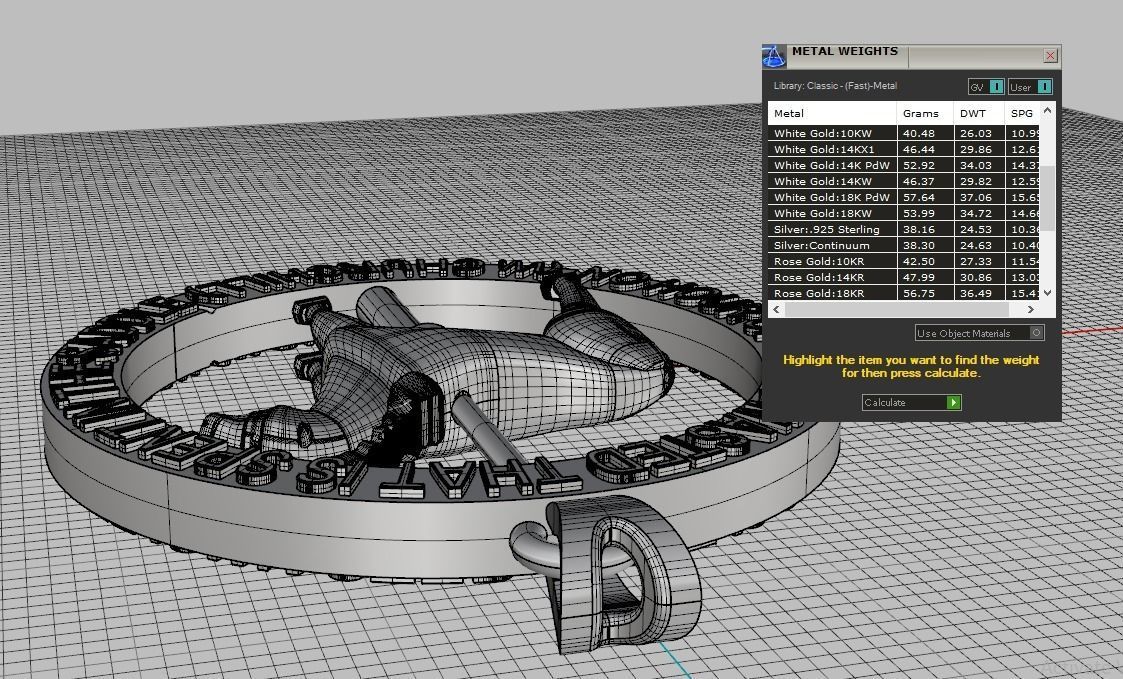Click the SPG column header
Screen dimensions: 1123x679
[1022, 113]
